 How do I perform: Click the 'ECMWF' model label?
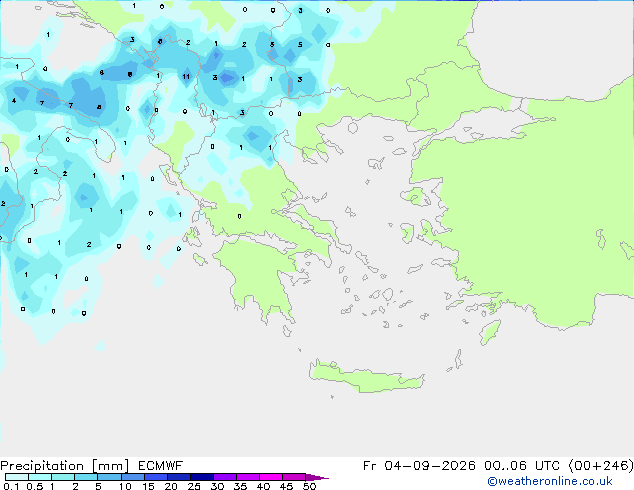click(161, 466)
